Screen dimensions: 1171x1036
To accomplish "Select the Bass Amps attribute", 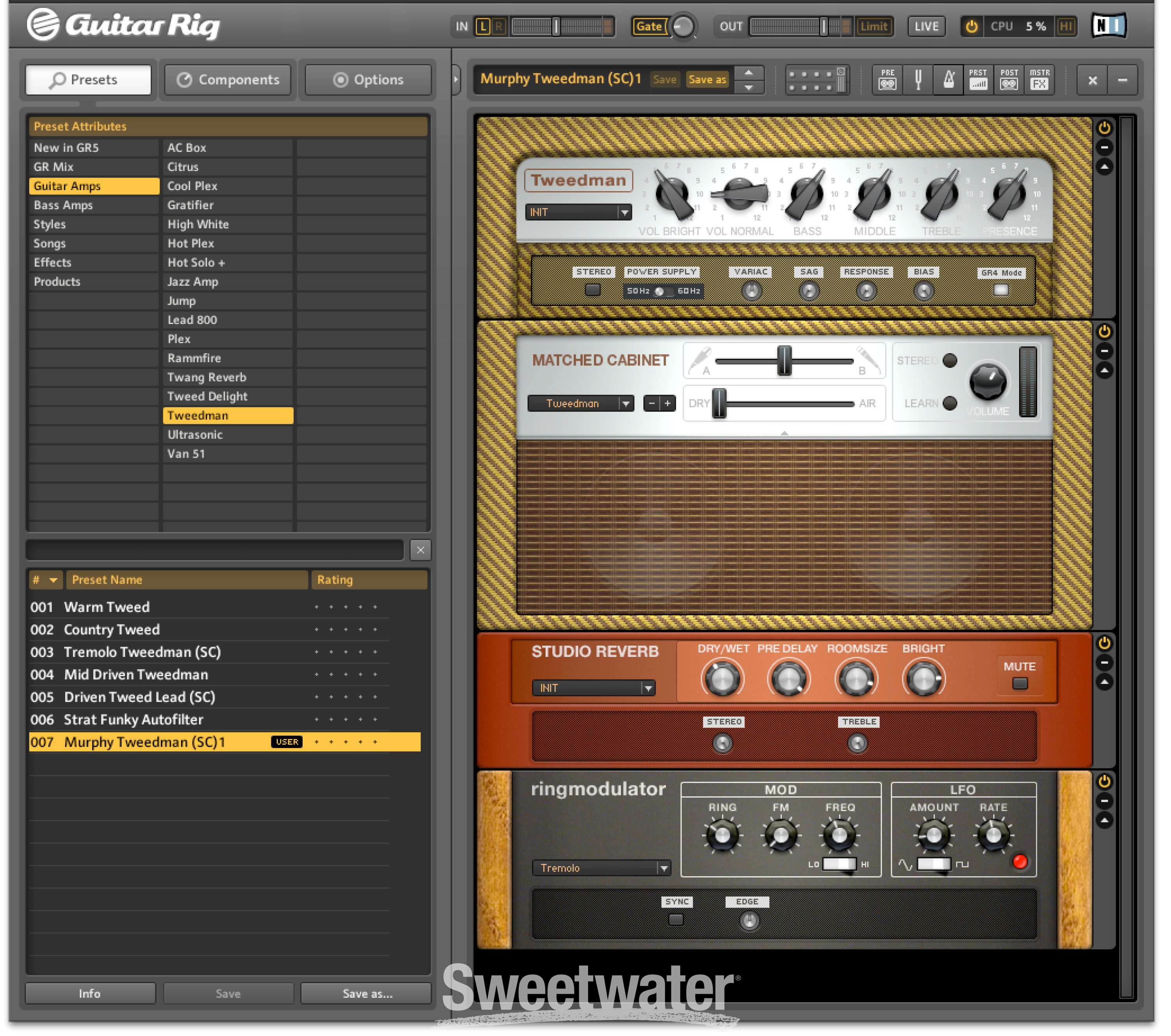I will [x=94, y=206].
